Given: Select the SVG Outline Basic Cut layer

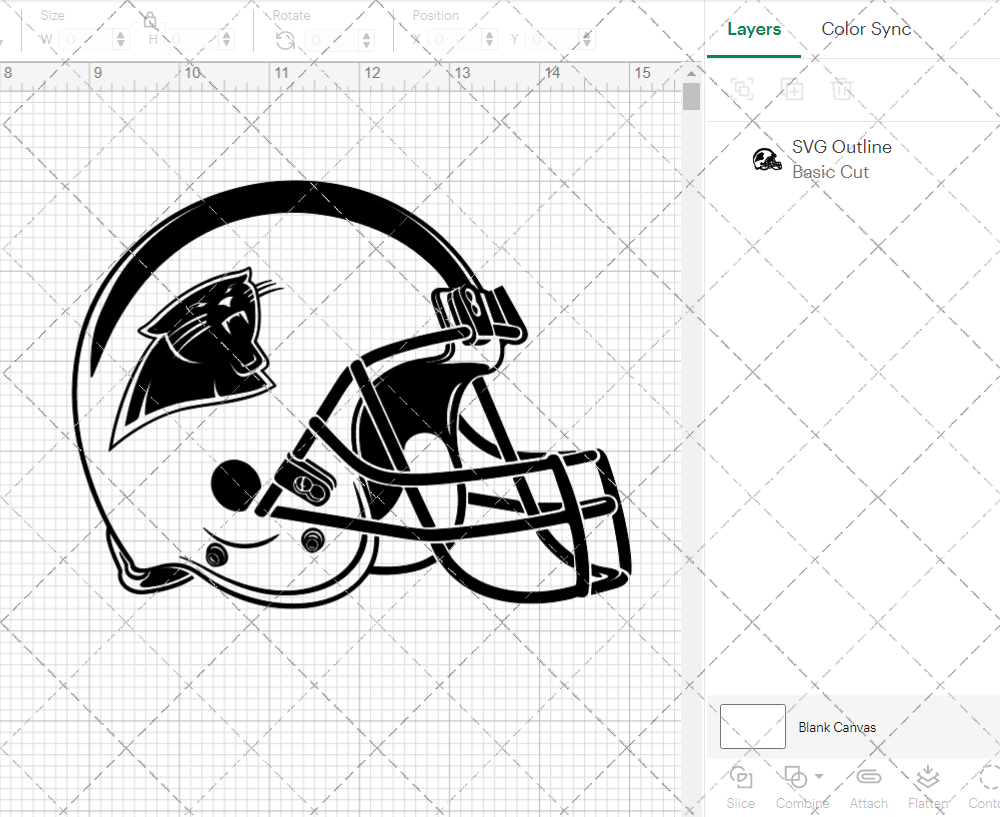Looking at the screenshot, I should point(841,159).
